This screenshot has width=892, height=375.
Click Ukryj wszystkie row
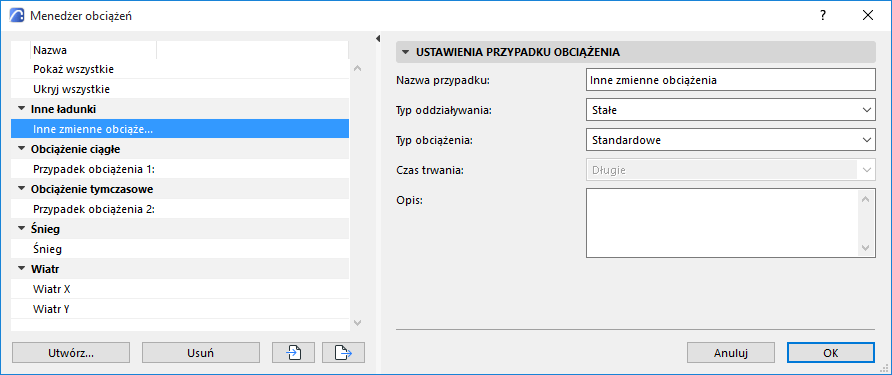click(180, 89)
